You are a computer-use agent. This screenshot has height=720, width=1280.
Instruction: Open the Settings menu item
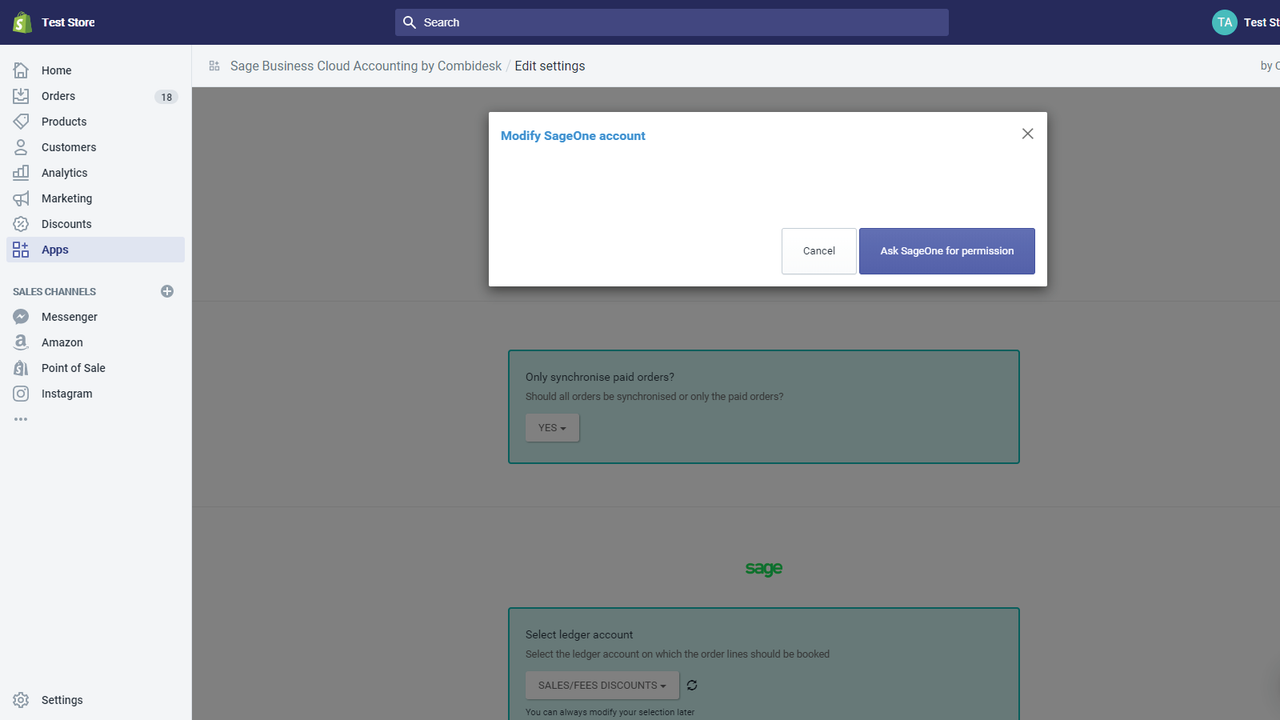click(62, 700)
